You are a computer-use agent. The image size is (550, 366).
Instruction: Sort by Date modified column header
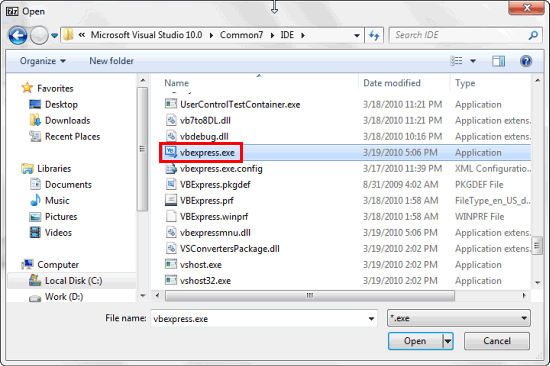(x=392, y=83)
